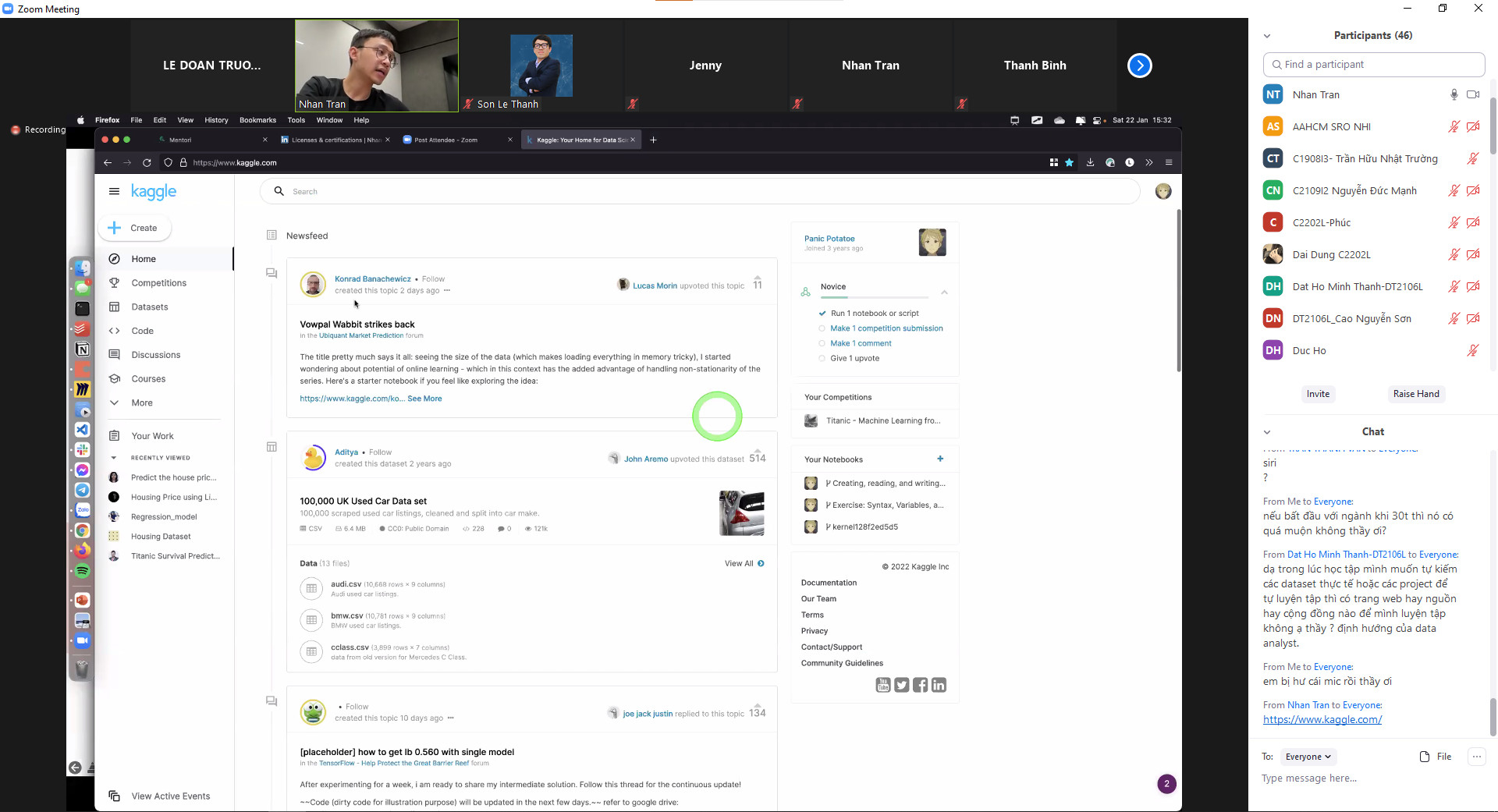Click the Make 1 competition submission circle

pyautogui.click(x=822, y=328)
